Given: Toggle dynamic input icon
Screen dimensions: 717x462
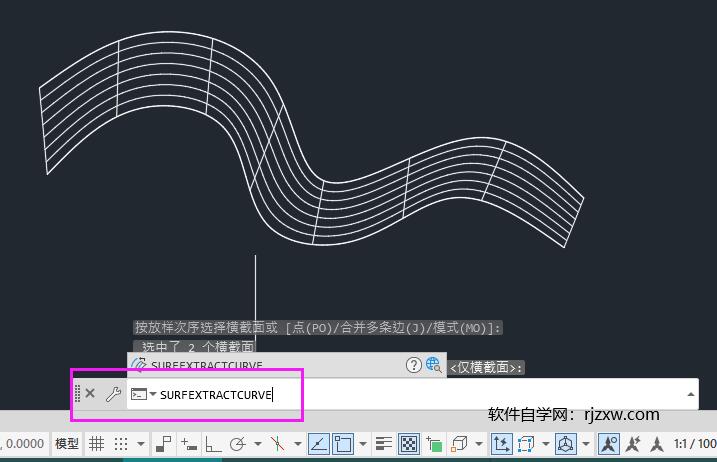Looking at the screenshot, I should (188, 443).
